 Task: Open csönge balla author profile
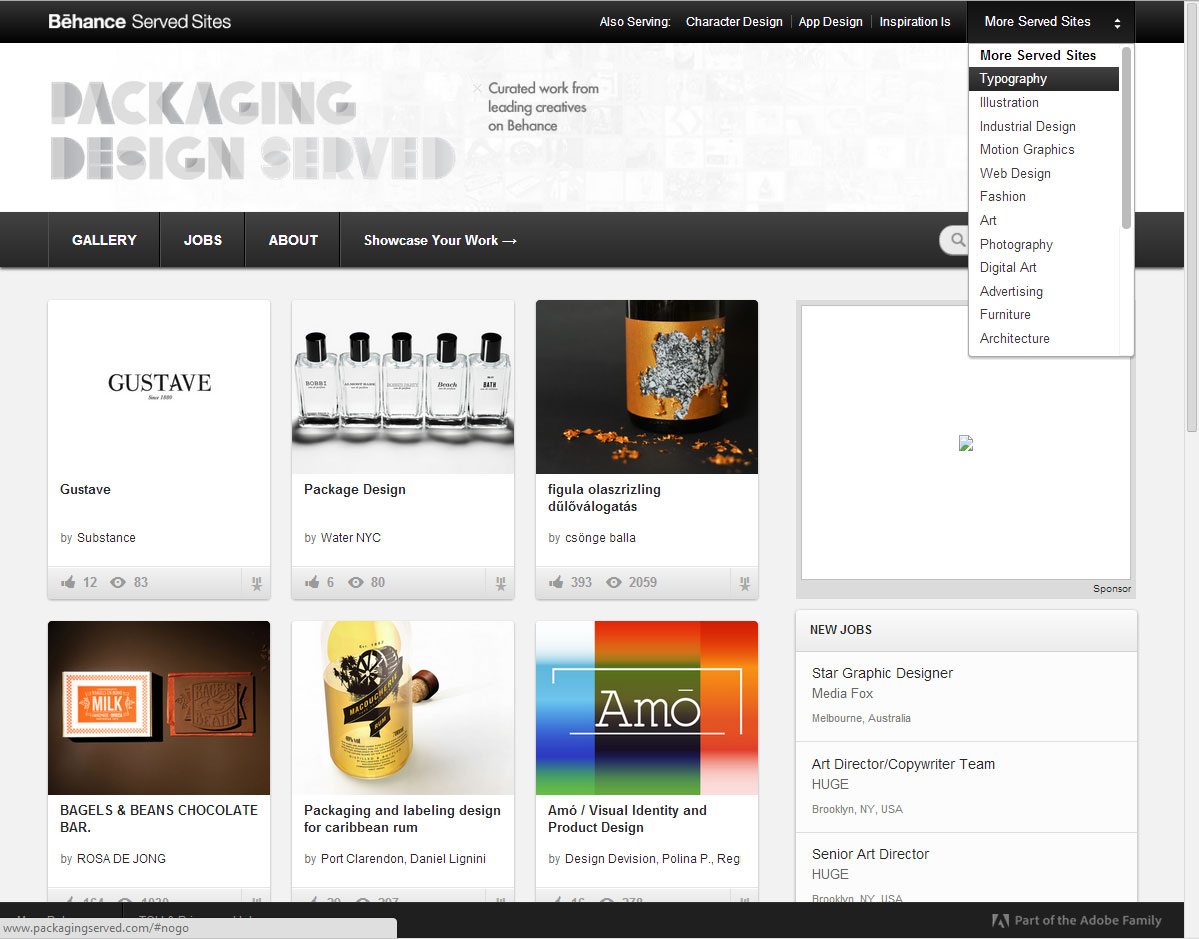point(600,538)
